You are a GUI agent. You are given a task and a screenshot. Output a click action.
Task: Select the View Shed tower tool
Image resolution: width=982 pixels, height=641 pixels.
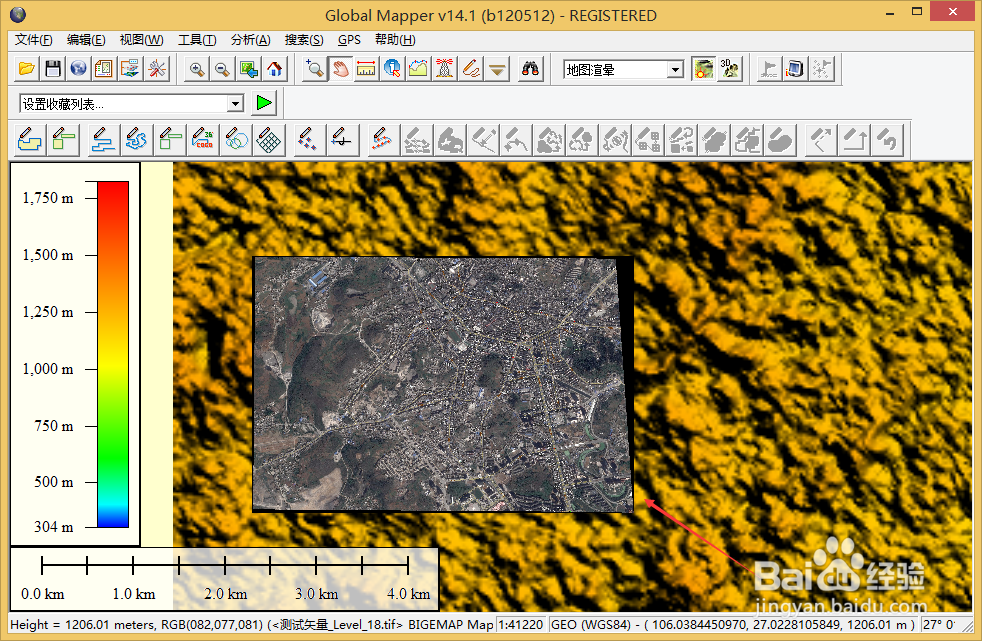[444, 69]
